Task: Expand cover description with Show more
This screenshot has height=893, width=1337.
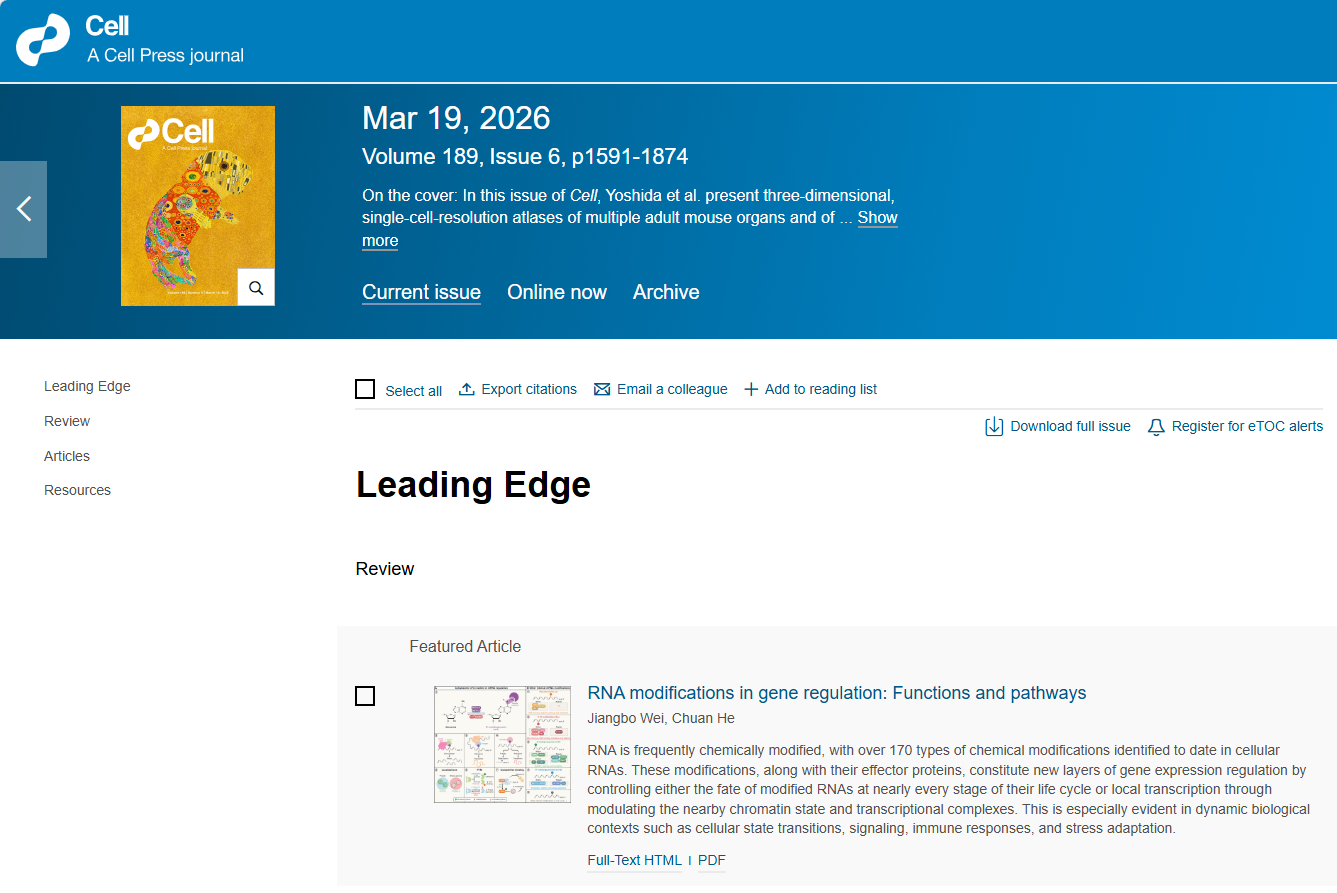Action: tap(877, 218)
